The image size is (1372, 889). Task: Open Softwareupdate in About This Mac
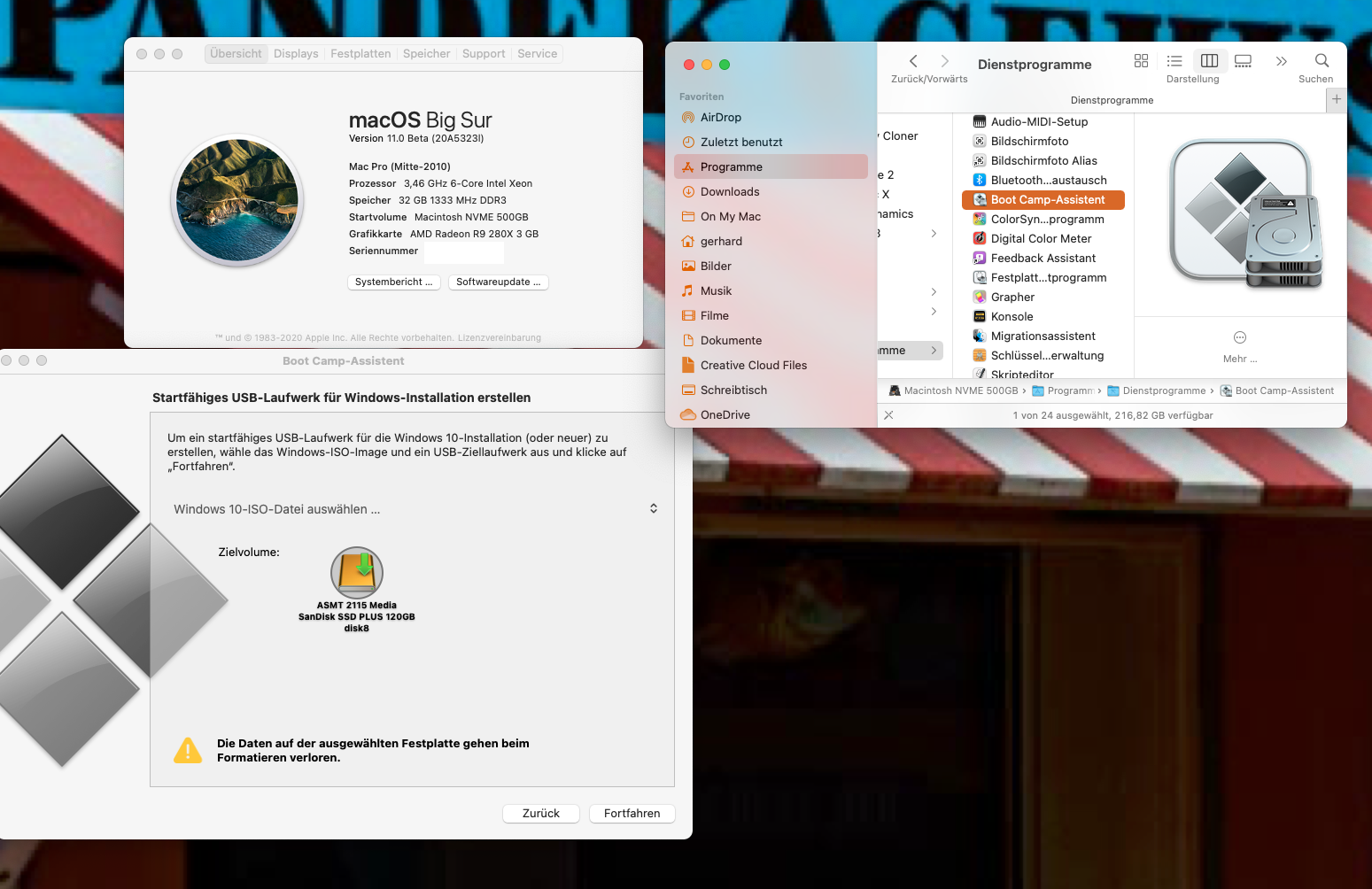(x=498, y=282)
